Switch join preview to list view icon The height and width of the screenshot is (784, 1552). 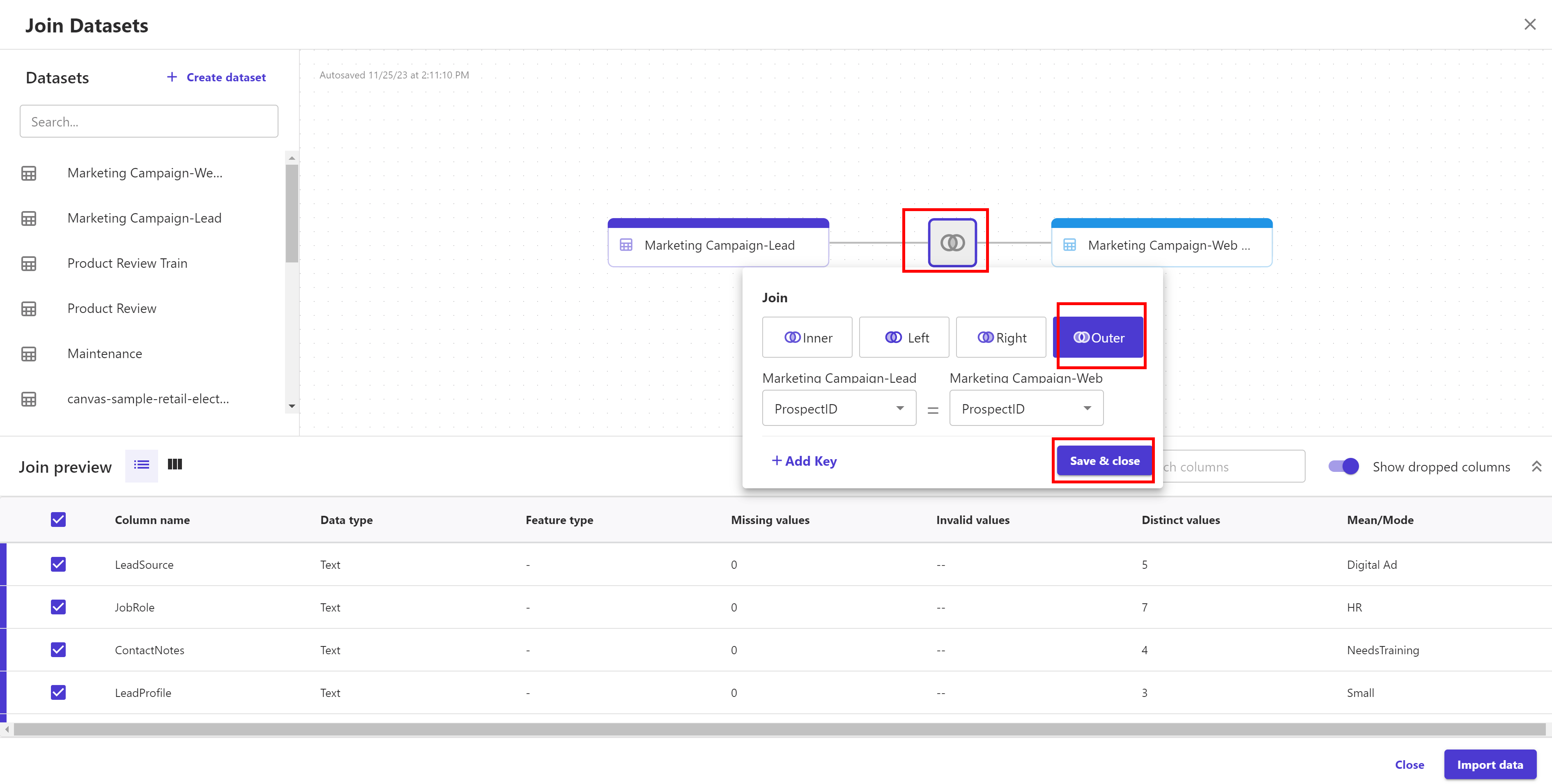pyautogui.click(x=142, y=464)
